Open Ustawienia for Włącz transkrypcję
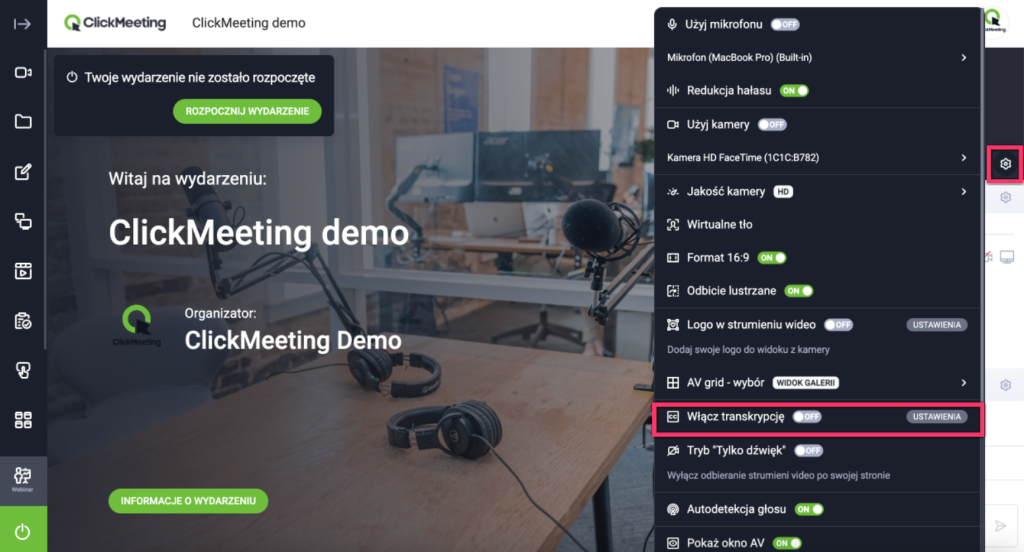Viewport: 1024px width, 552px height. click(936, 417)
